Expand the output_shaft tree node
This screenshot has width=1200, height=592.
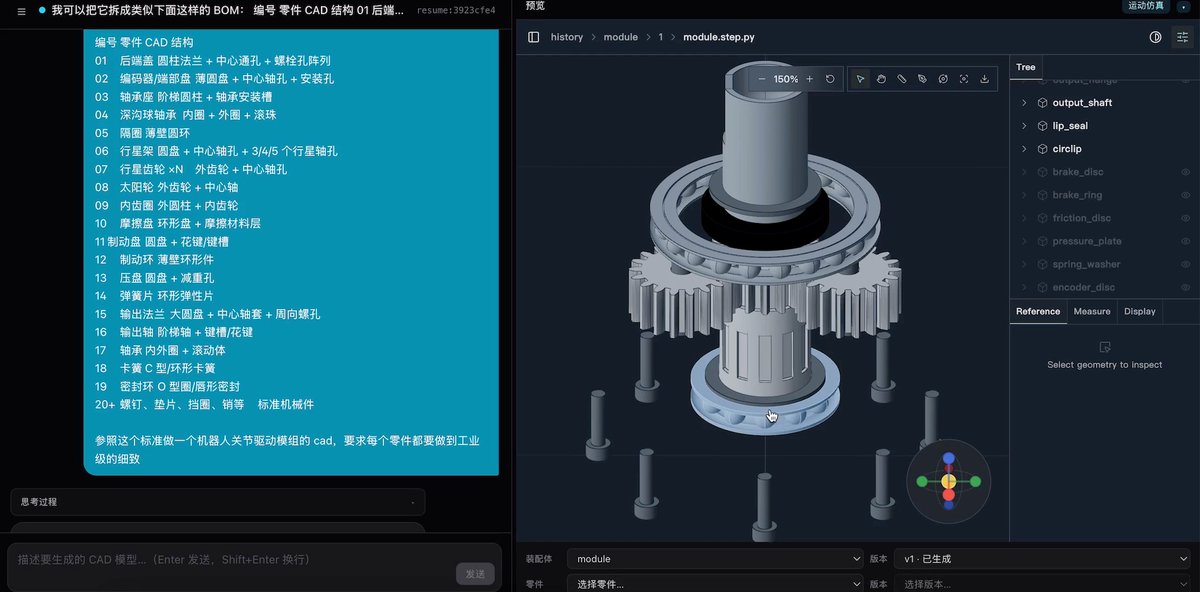click(1024, 103)
